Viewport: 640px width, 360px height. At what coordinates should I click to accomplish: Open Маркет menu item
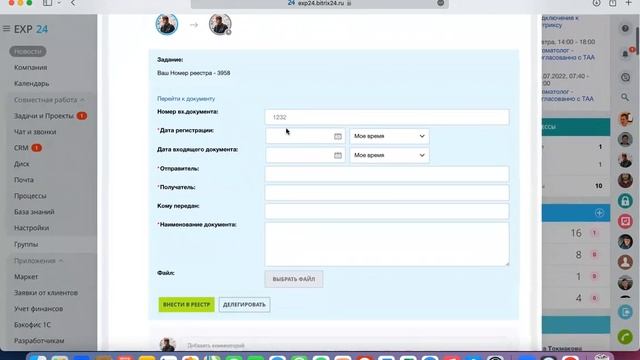point(26,277)
